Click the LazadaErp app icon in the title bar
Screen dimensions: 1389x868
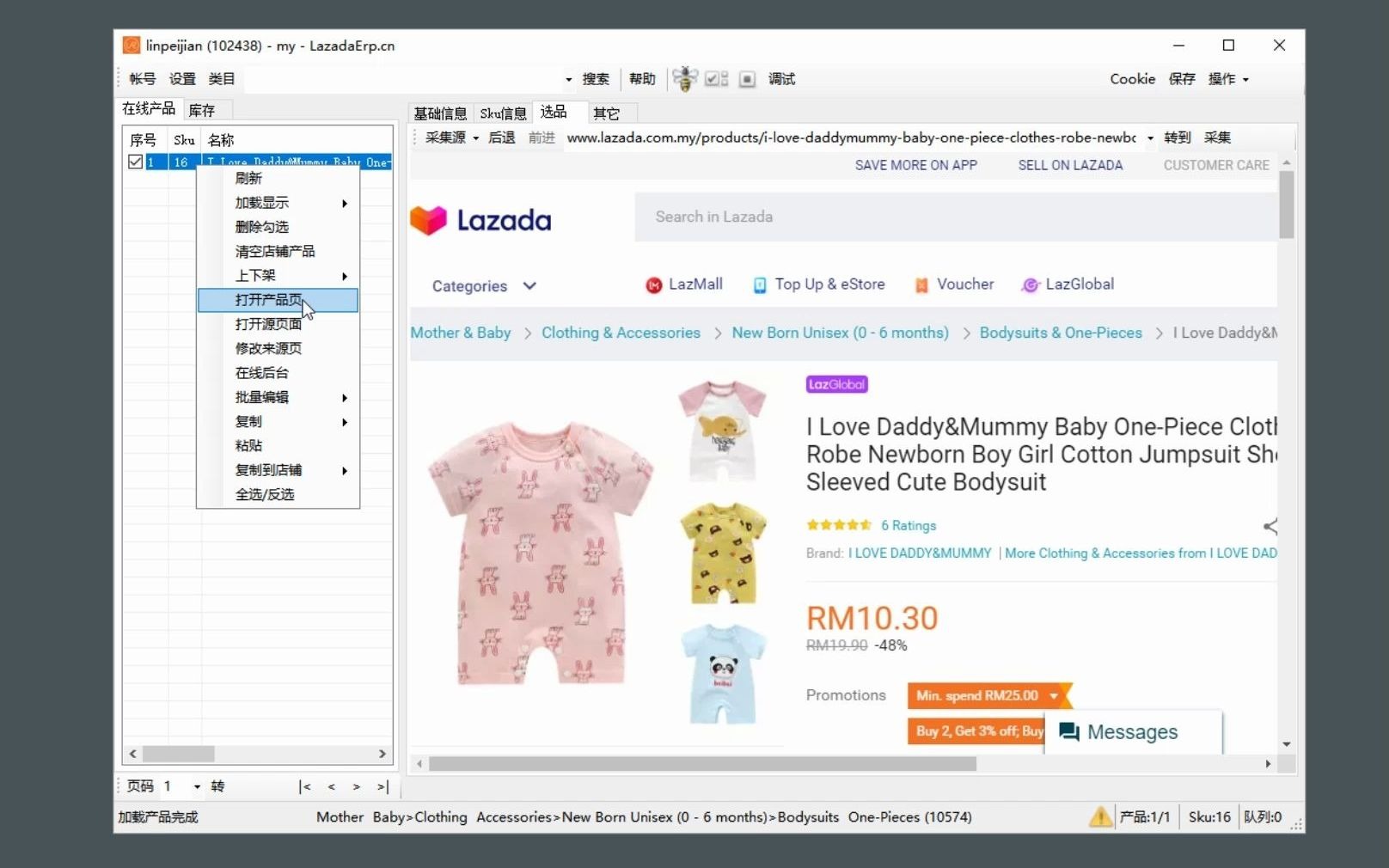131,46
